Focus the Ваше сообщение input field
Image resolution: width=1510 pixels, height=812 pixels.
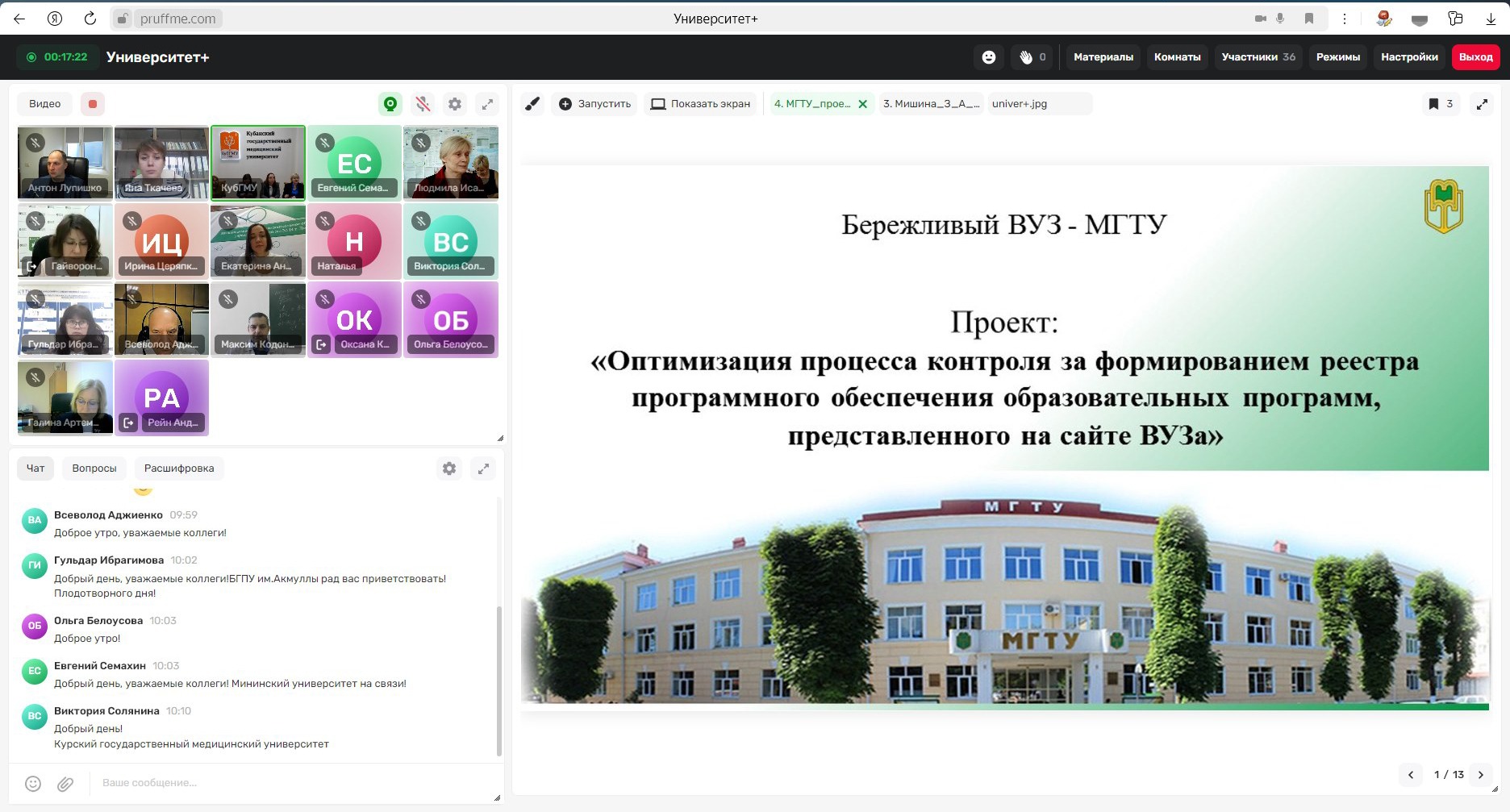[290, 783]
